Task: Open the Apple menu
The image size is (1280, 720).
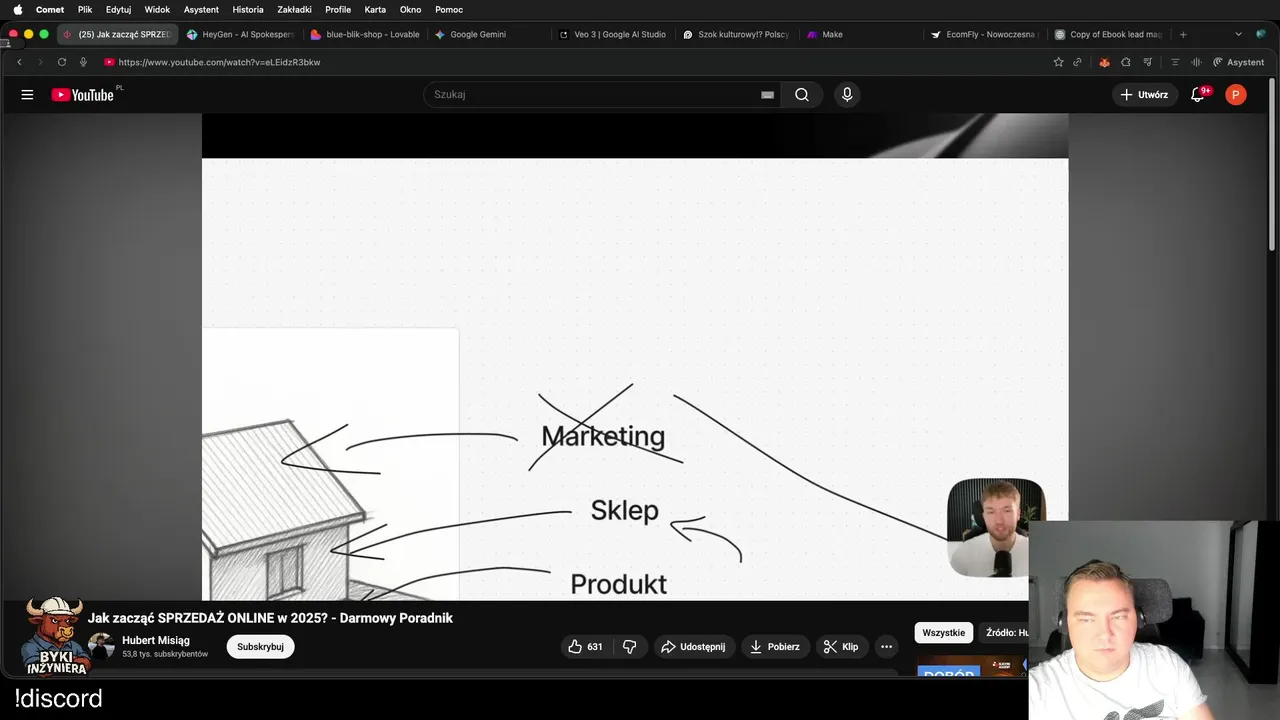Action: coord(17,9)
